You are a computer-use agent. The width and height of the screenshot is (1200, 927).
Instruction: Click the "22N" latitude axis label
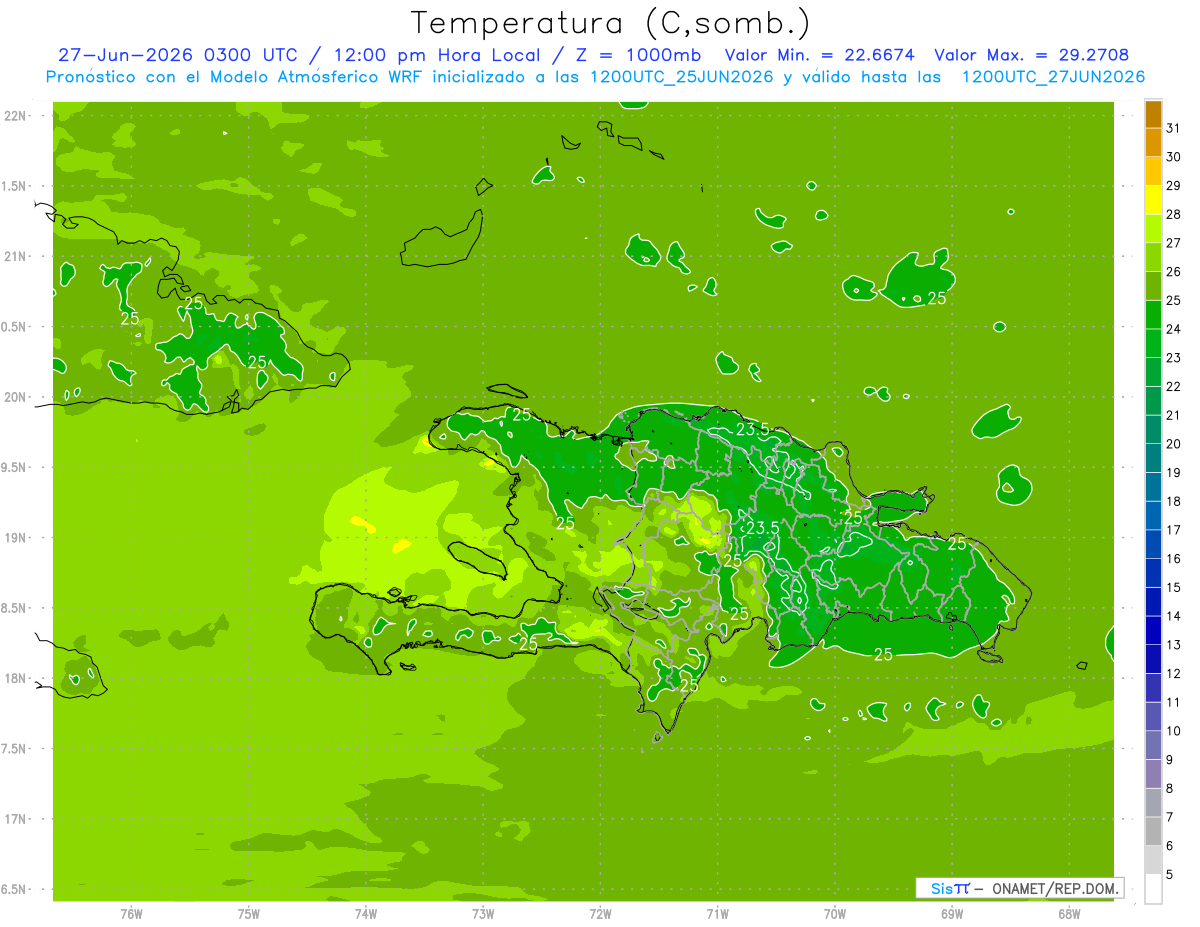pyautogui.click(x=15, y=115)
